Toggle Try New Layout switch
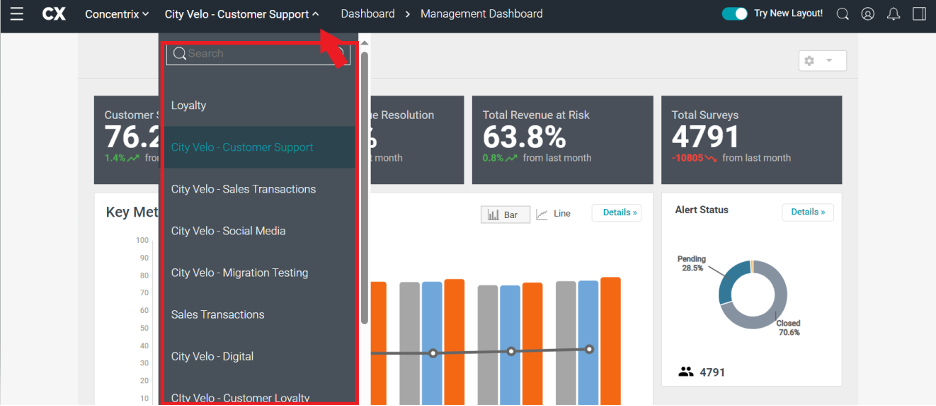Viewport: 936px width, 406px height. [734, 14]
